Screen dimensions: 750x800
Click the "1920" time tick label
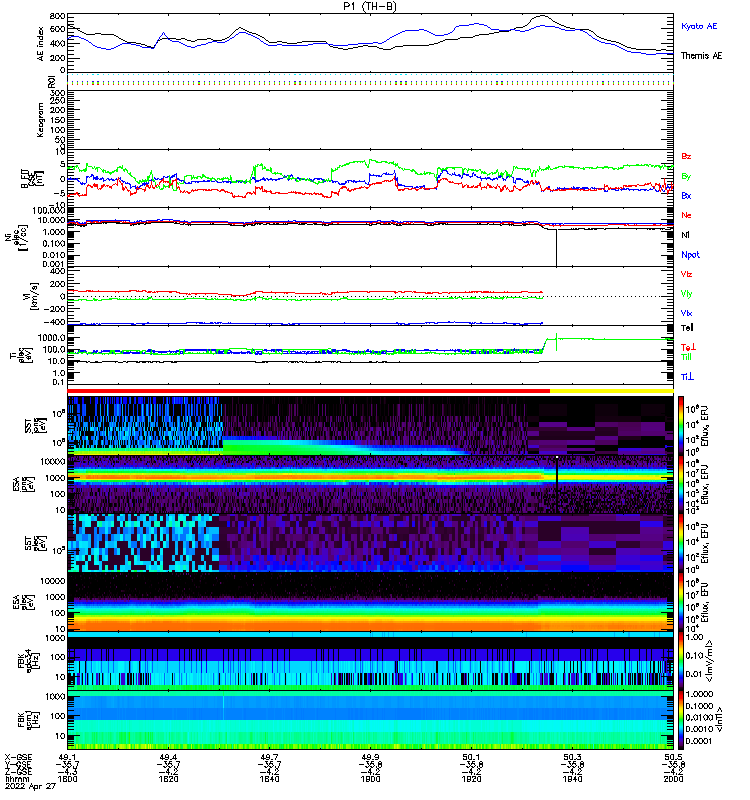pyautogui.click(x=471, y=779)
